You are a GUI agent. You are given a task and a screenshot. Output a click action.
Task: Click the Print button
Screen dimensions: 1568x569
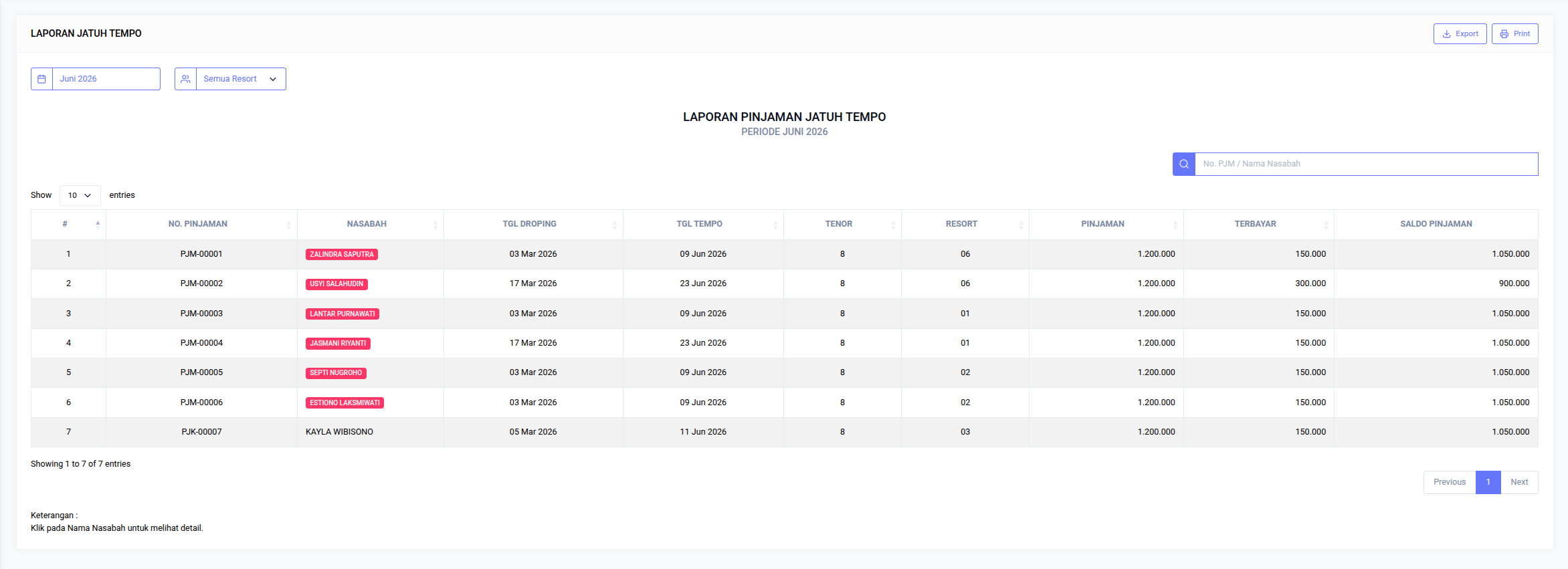point(1514,34)
